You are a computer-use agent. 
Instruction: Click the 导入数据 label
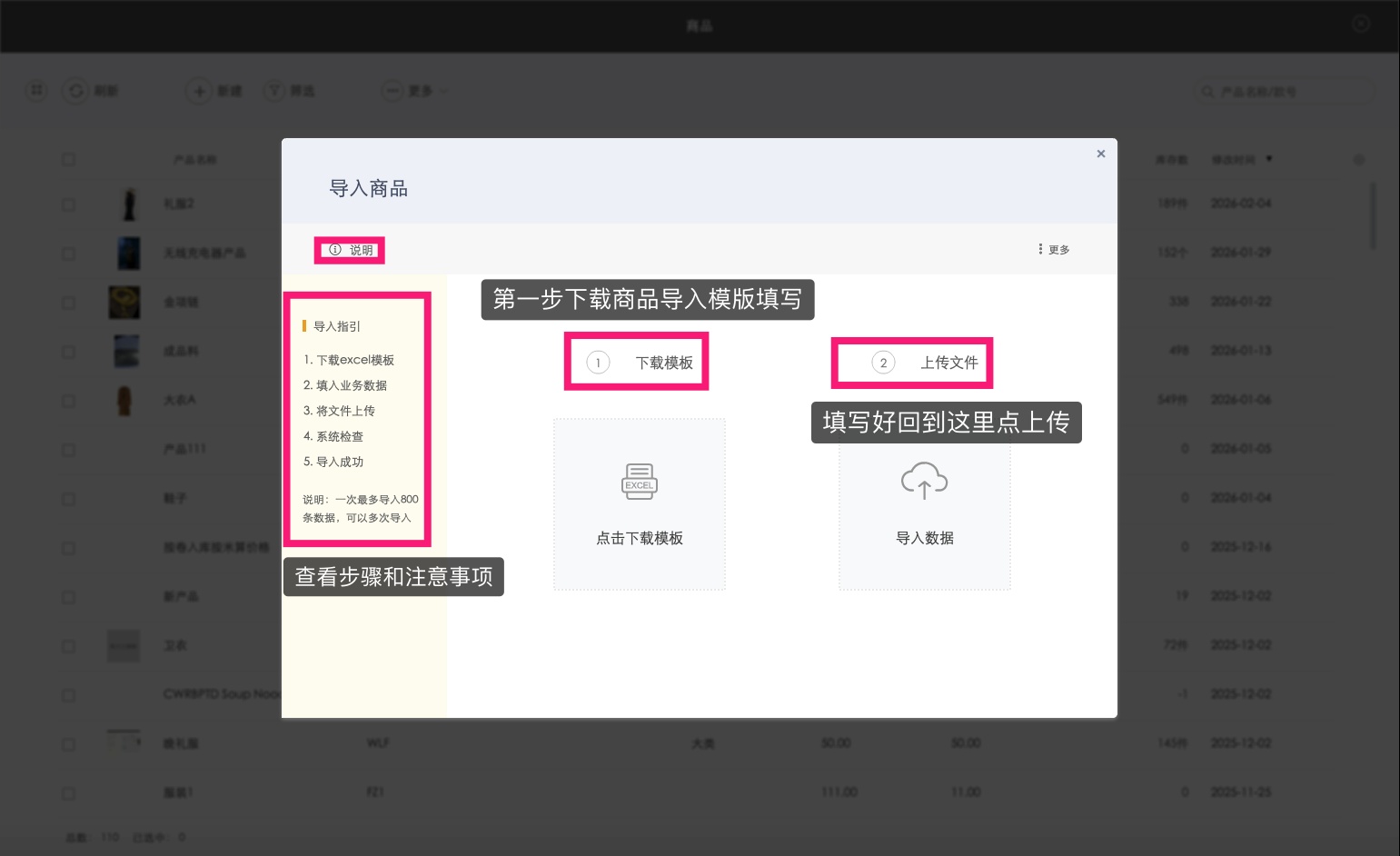[x=925, y=538]
